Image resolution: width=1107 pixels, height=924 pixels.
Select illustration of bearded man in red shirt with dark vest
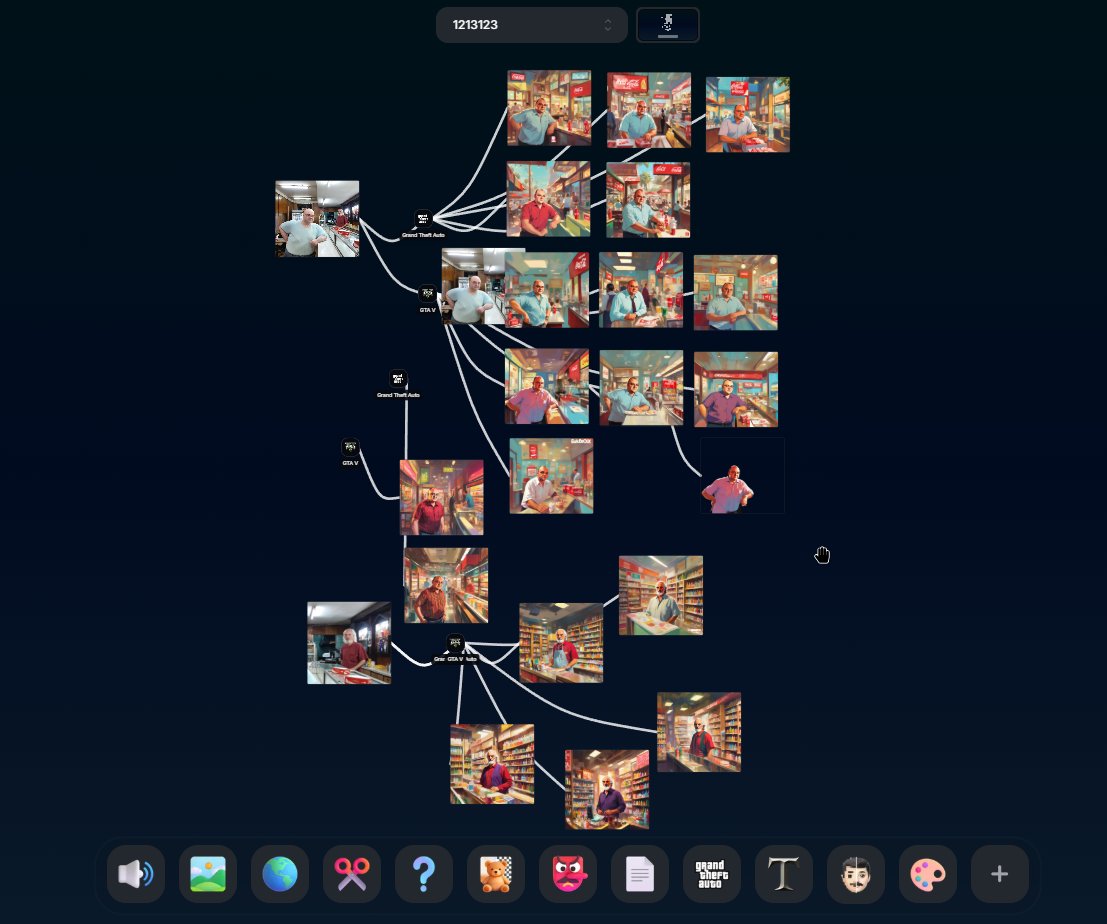click(699, 732)
